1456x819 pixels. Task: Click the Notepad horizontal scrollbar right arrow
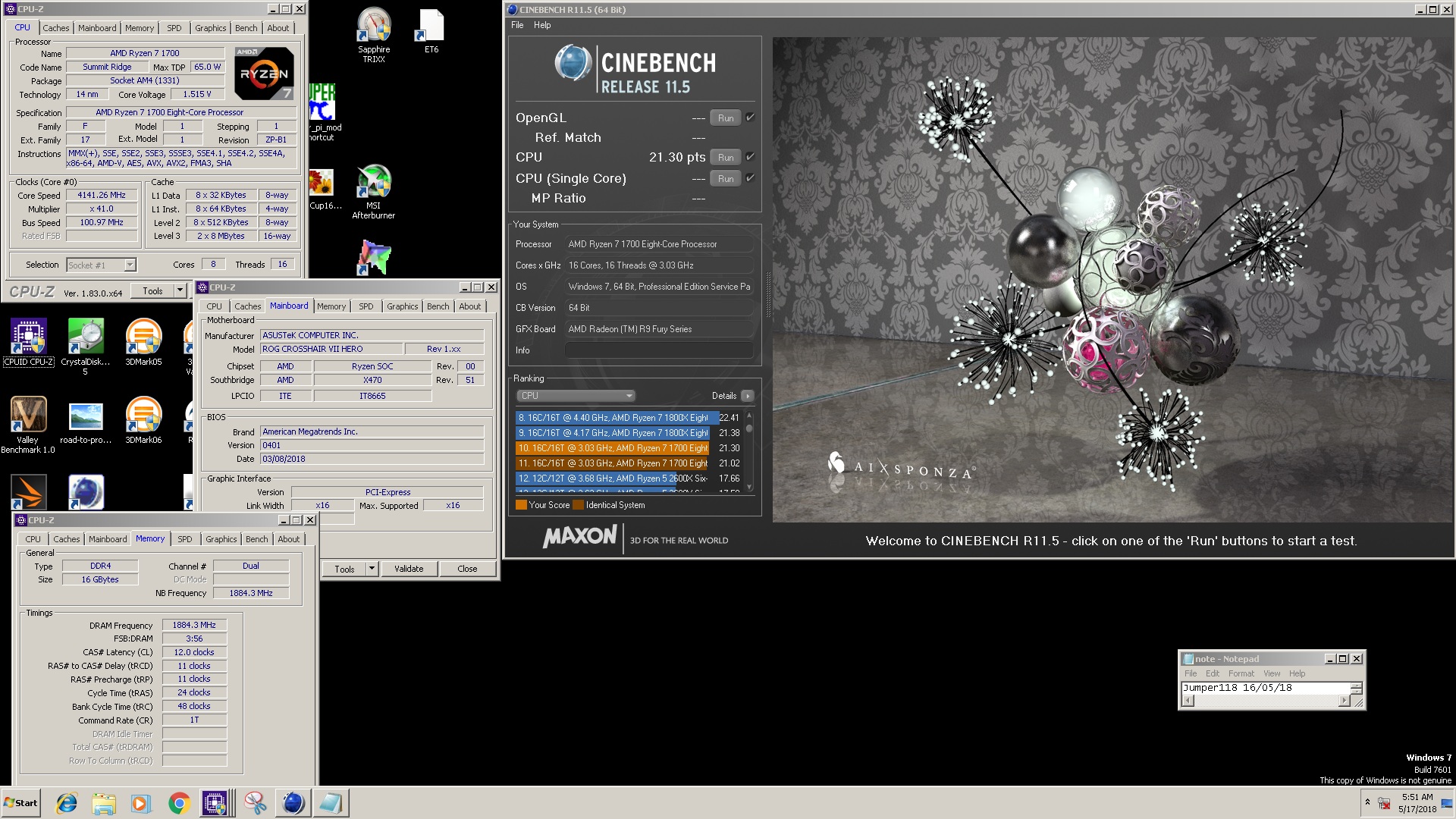click(1344, 701)
